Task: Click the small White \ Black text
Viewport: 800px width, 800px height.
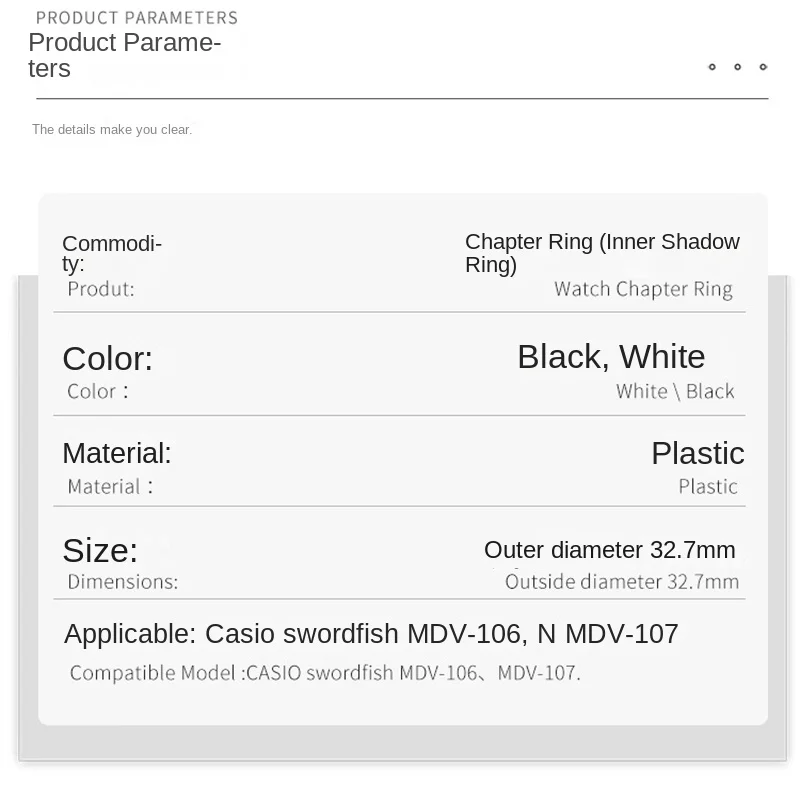Action: click(x=675, y=391)
